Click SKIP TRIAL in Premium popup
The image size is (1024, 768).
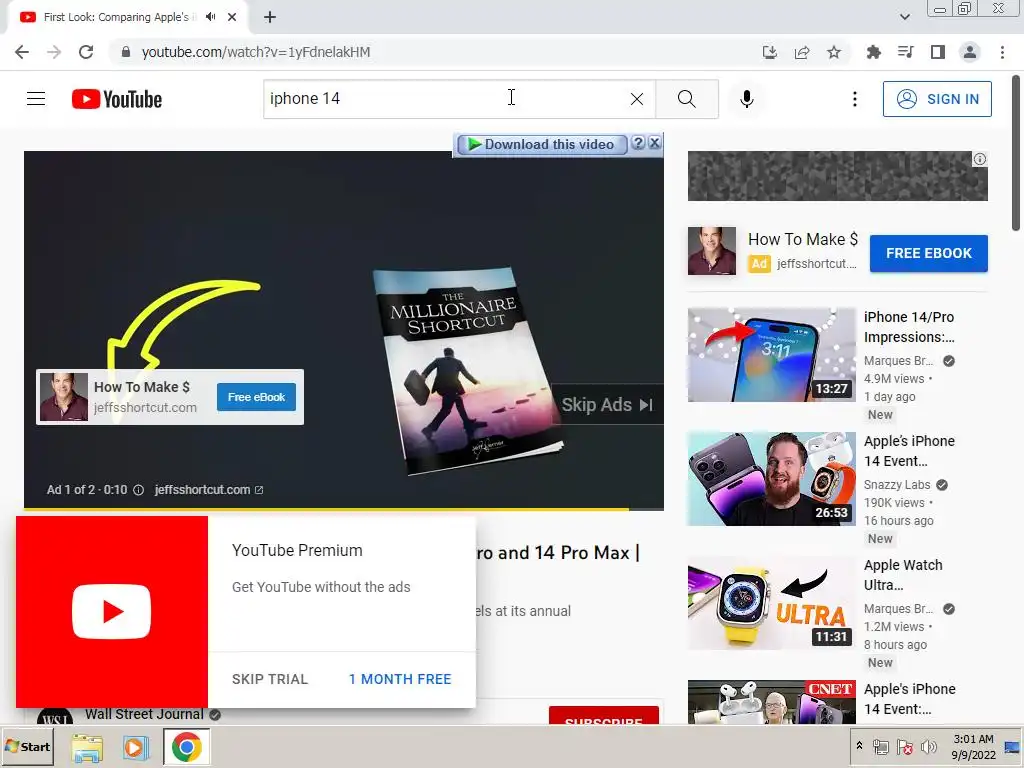point(270,679)
